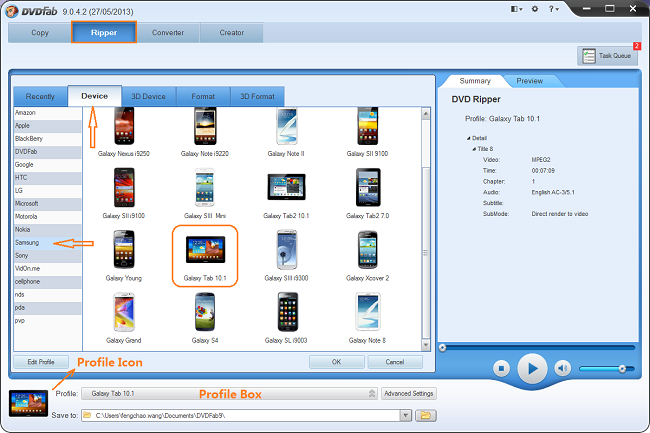Switch to the Ripper module tab
Image resolution: width=650 pixels, height=433 pixels.
pyautogui.click(x=104, y=32)
